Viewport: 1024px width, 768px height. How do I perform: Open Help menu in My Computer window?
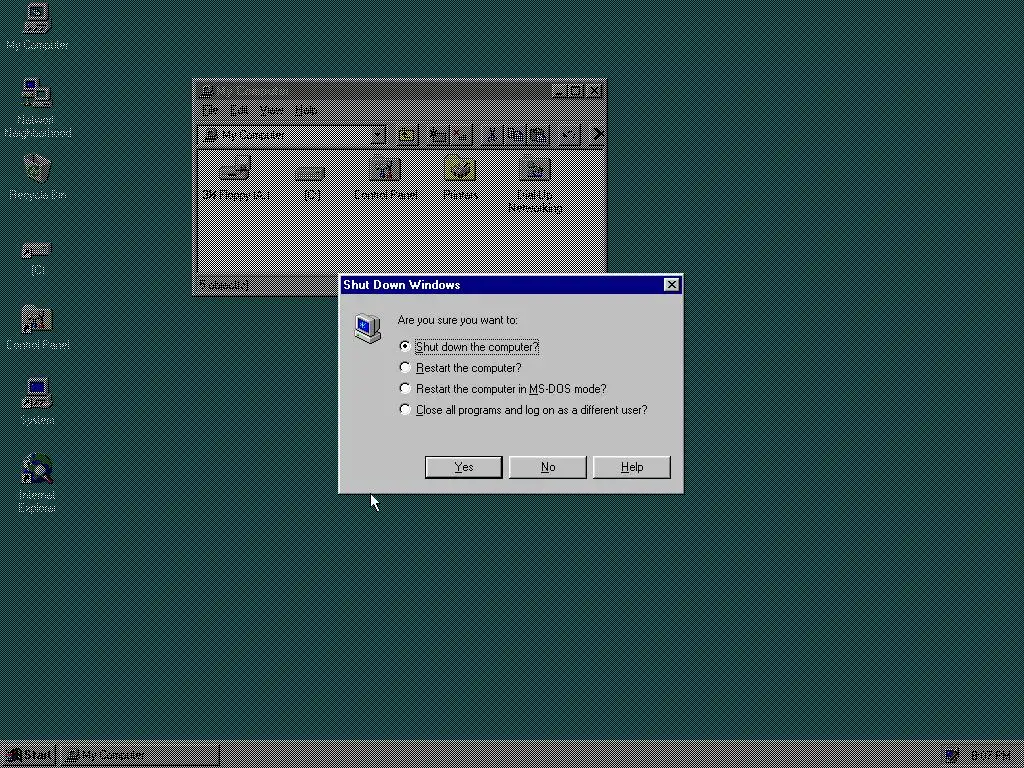[306, 110]
